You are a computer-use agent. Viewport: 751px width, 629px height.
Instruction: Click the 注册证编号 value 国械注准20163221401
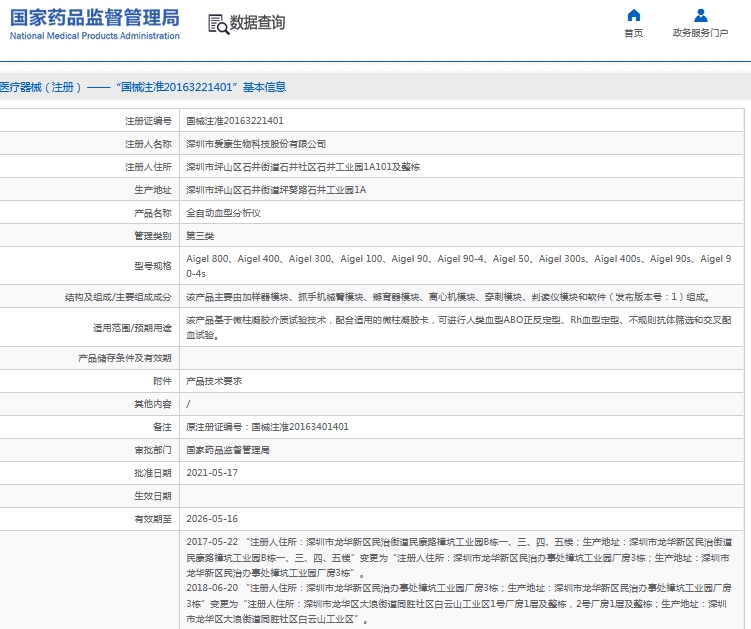[235, 121]
